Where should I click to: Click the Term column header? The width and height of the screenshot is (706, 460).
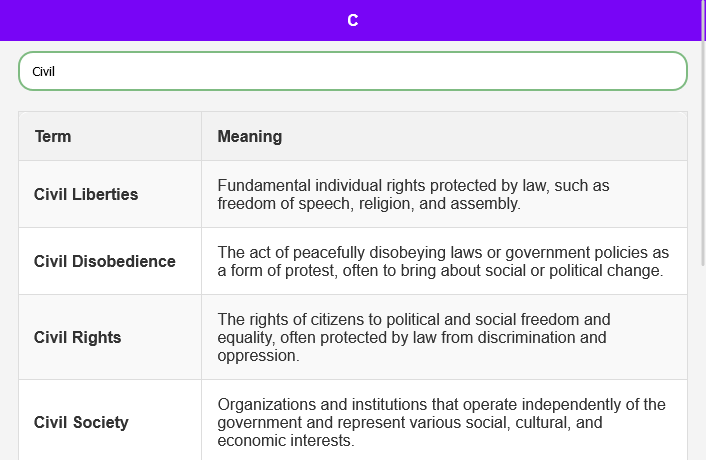click(53, 136)
